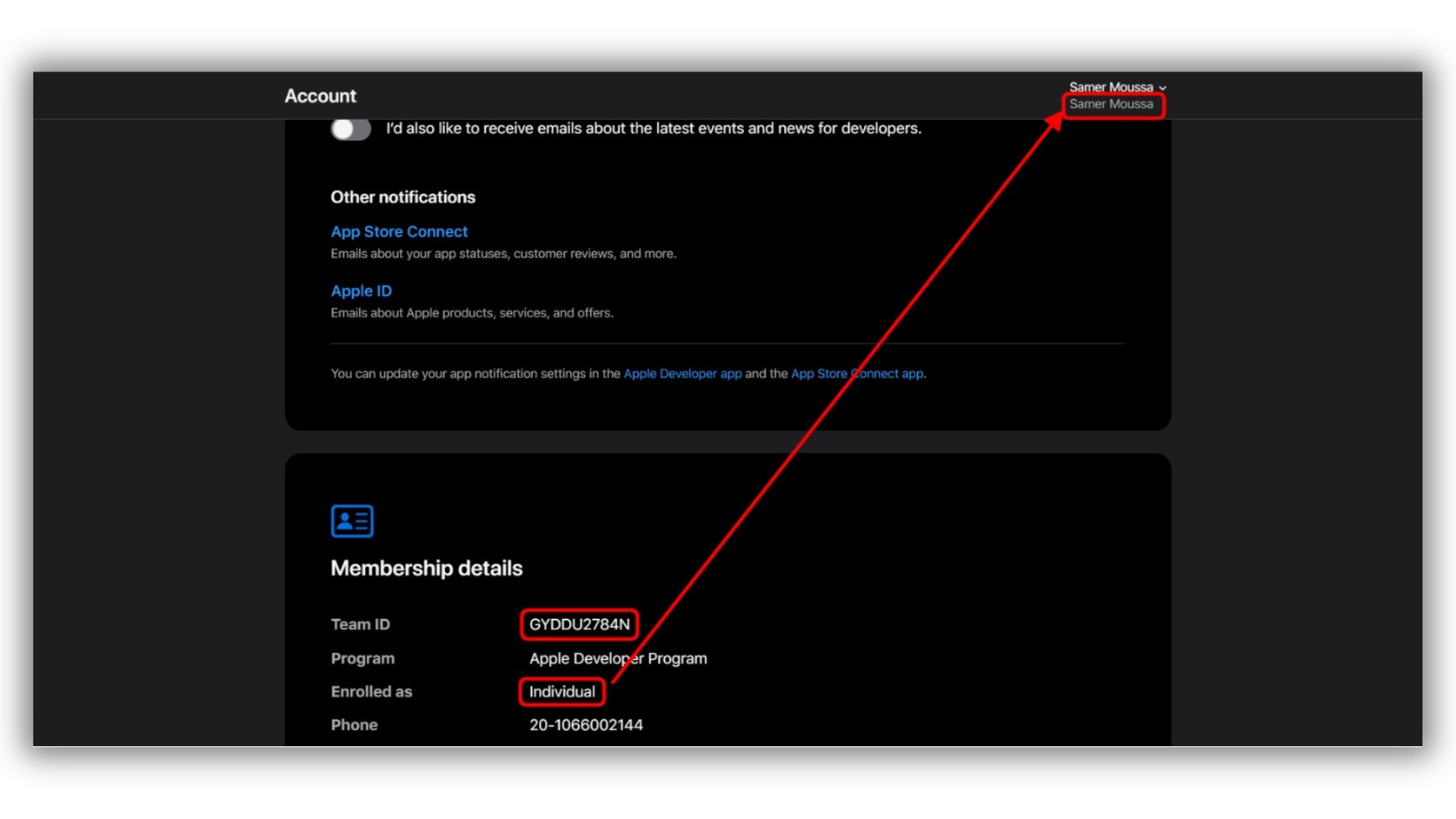Click the Membership details ID card icon
1456x819 pixels.
(352, 521)
